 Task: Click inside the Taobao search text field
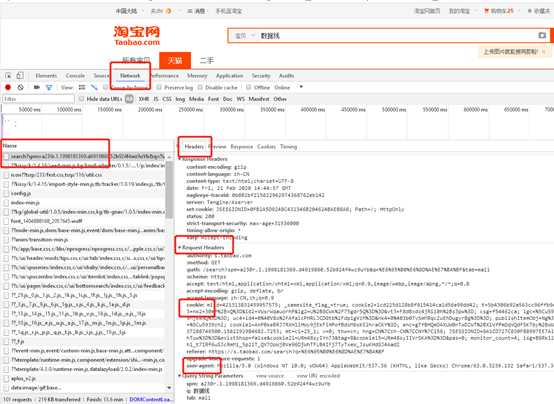click(397, 36)
